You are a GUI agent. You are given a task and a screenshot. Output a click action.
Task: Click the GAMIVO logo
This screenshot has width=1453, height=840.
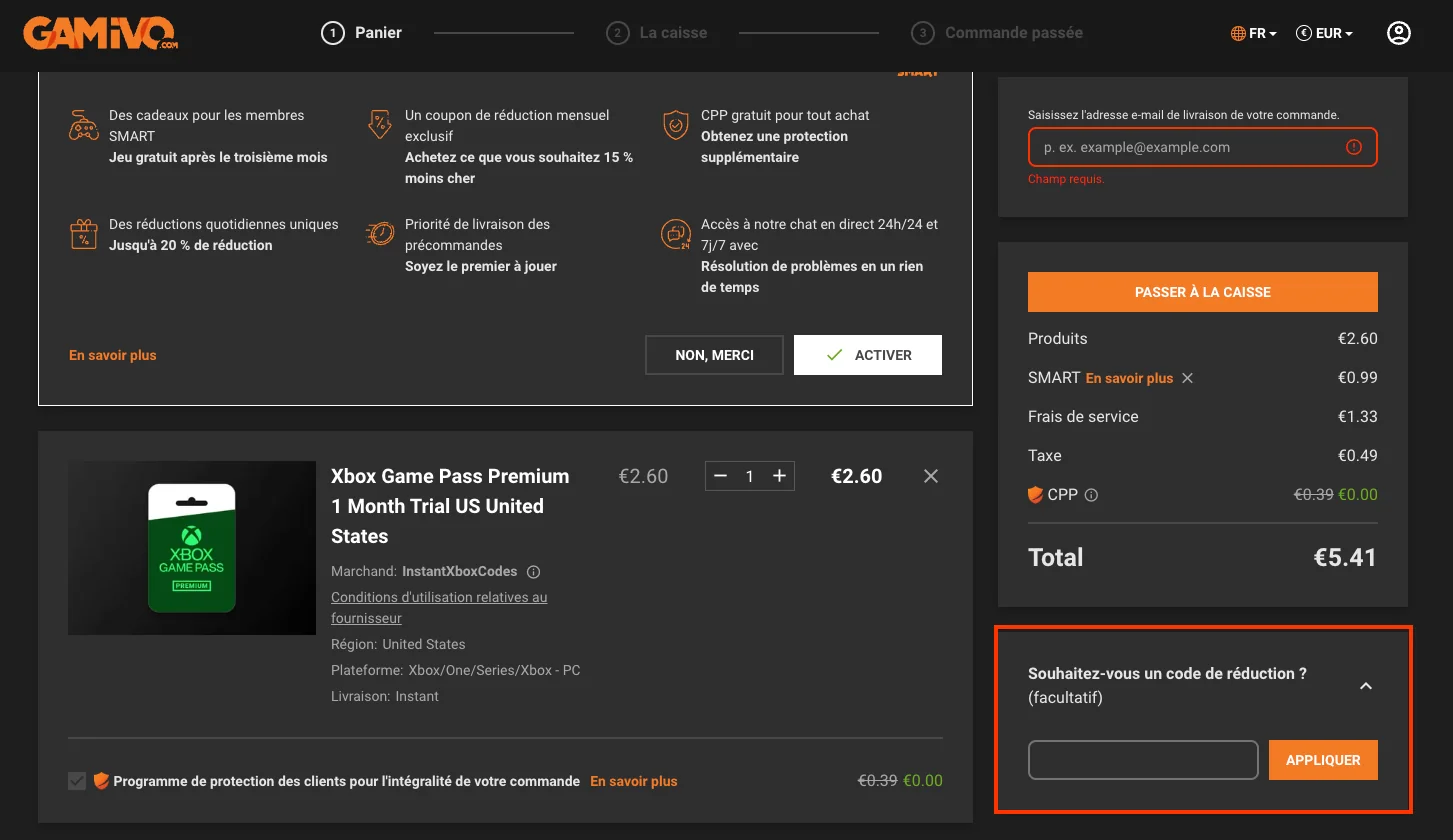pos(101,33)
